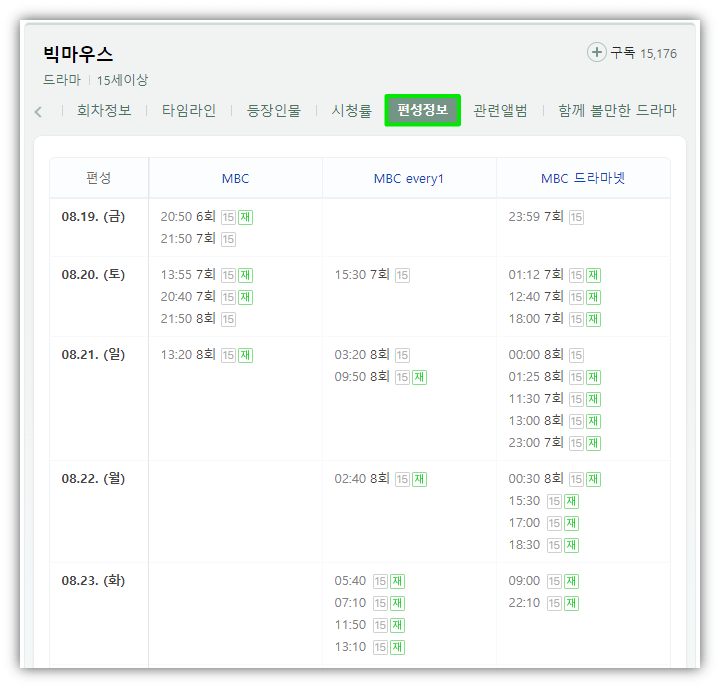Click the 재 badge beside 22:10
This screenshot has height=688, width=720.
coord(571,603)
